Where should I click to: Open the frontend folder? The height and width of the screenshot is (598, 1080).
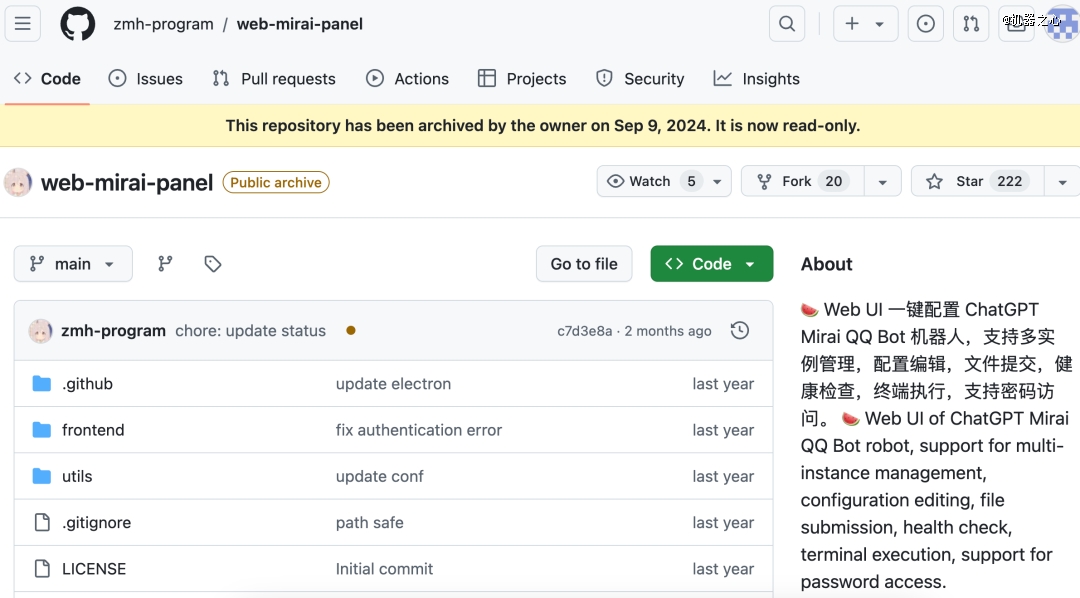93,430
